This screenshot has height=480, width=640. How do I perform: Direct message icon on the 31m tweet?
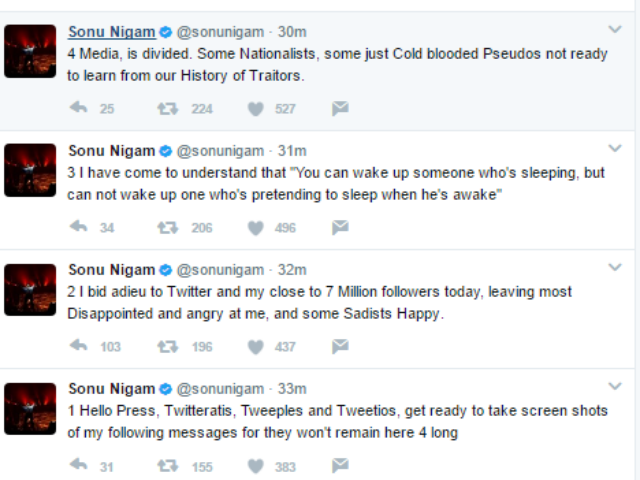coord(340,227)
